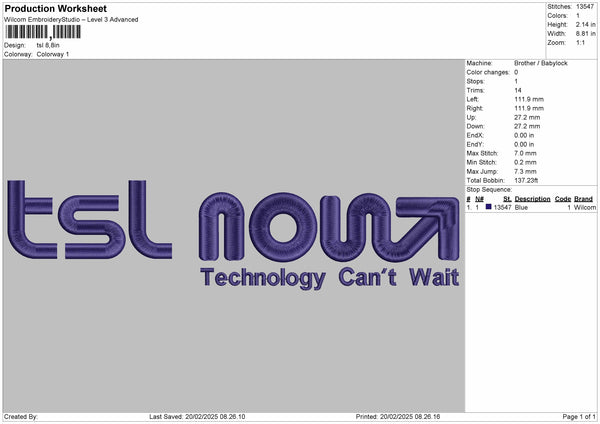Click the blue thread color swatch
This screenshot has height=424, width=600.
pos(489,207)
